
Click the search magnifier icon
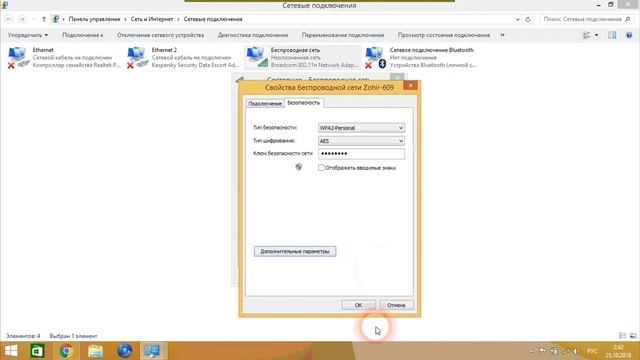coord(627,19)
